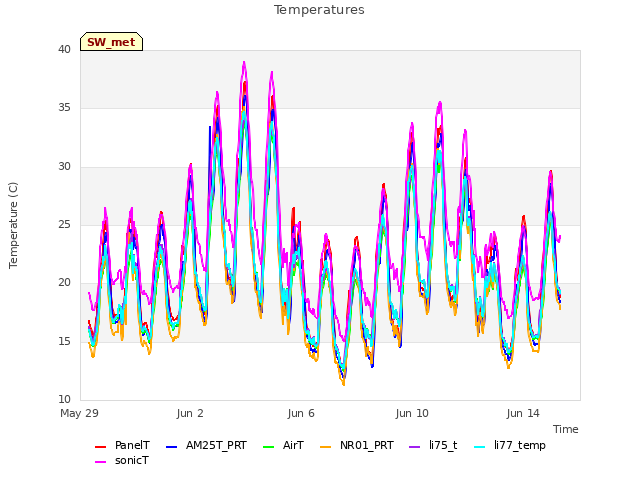Click the 15 y-axis tick label

click(64, 341)
